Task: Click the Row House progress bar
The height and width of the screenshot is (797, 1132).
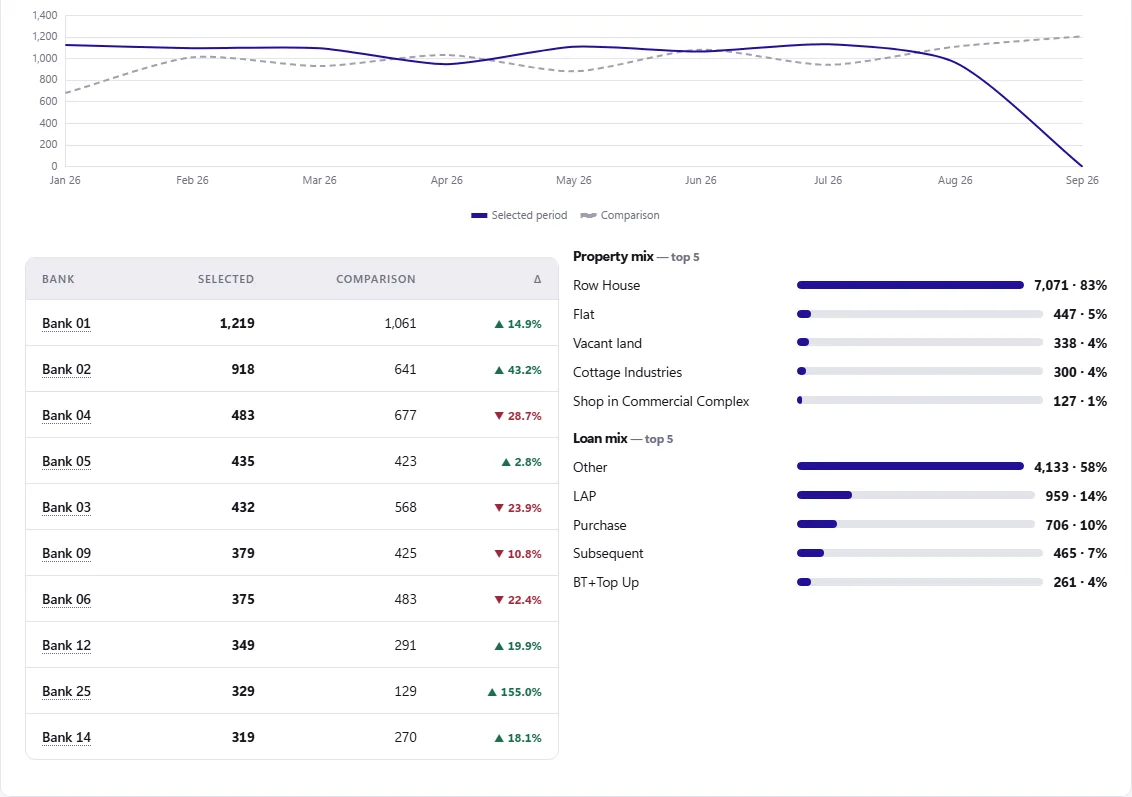Action: (910, 285)
